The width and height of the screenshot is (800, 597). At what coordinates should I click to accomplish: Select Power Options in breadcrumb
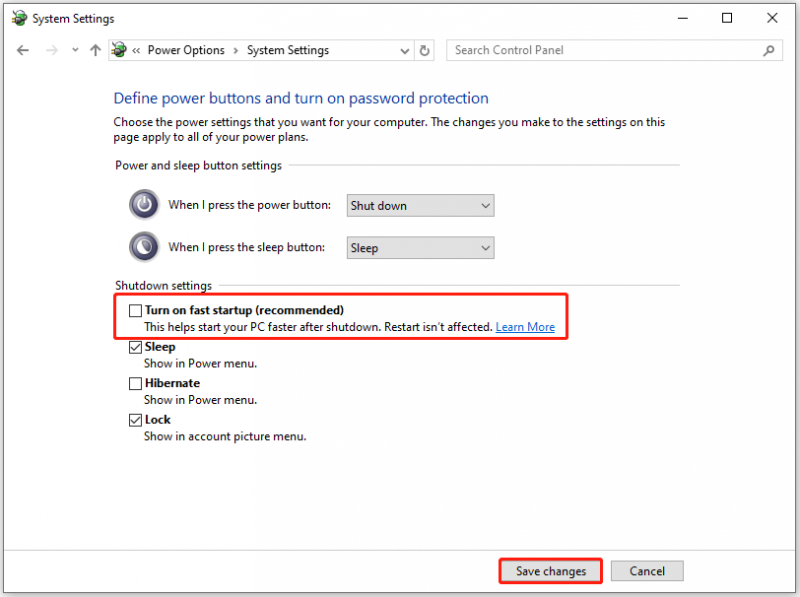(186, 50)
